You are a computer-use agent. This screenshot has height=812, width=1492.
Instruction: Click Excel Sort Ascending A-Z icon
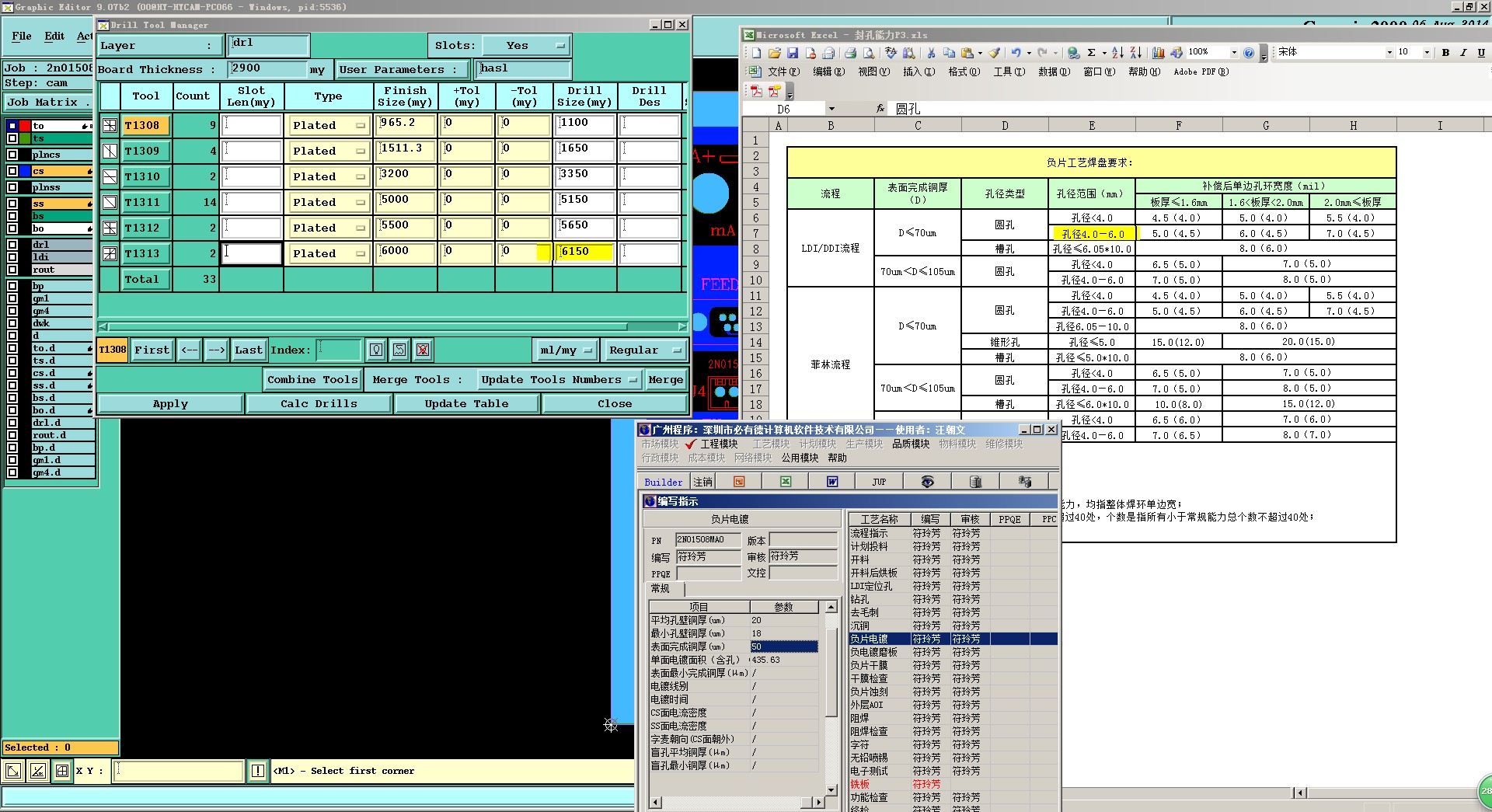tap(1117, 53)
